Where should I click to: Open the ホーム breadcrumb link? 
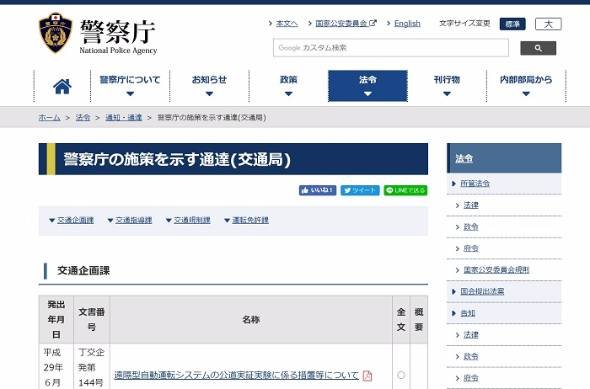pyautogui.click(x=49, y=117)
